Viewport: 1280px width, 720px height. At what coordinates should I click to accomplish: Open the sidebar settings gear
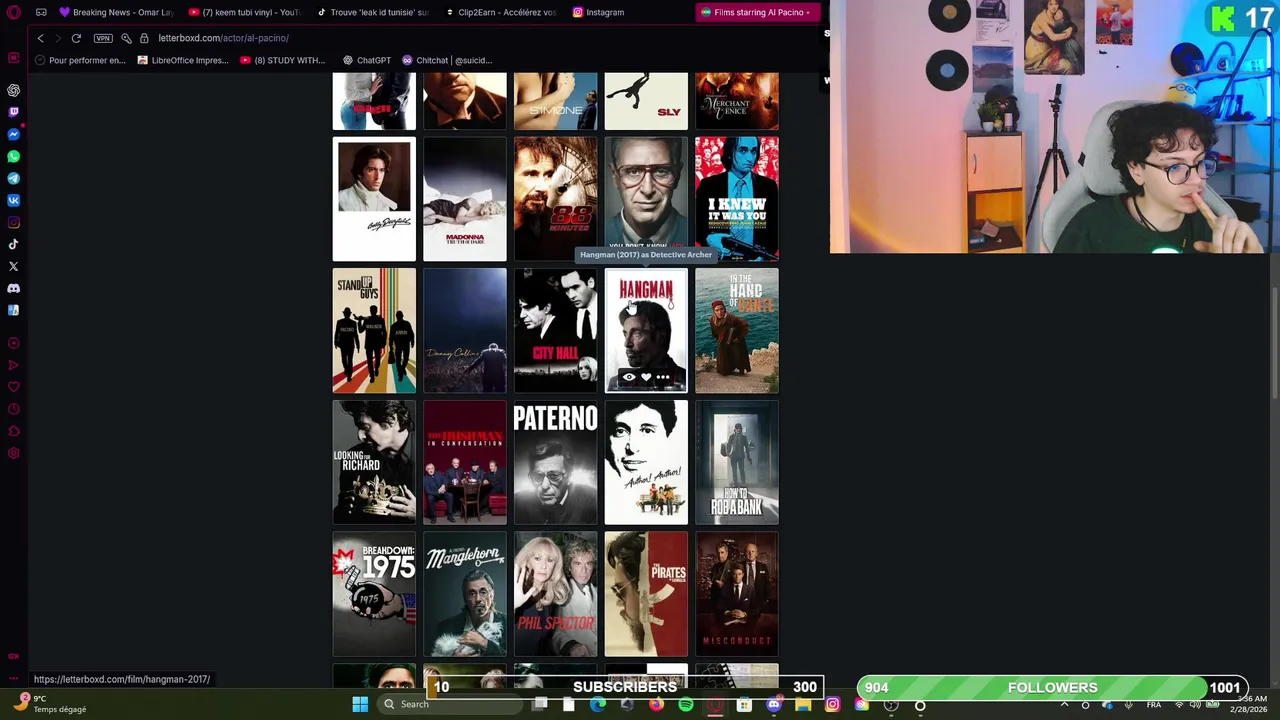point(13,453)
